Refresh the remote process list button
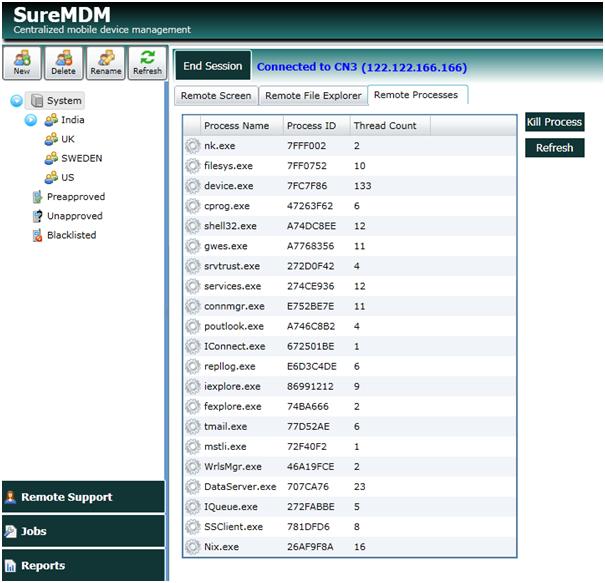The image size is (605, 583). pos(554,148)
